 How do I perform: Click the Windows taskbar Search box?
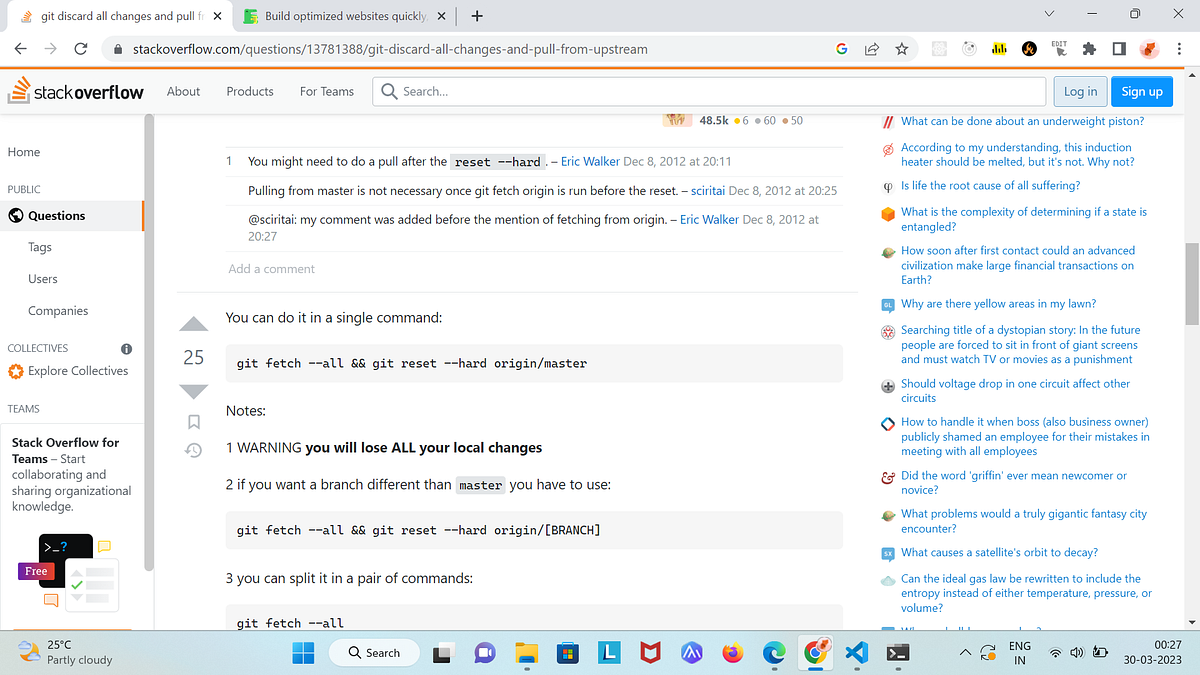click(x=373, y=653)
